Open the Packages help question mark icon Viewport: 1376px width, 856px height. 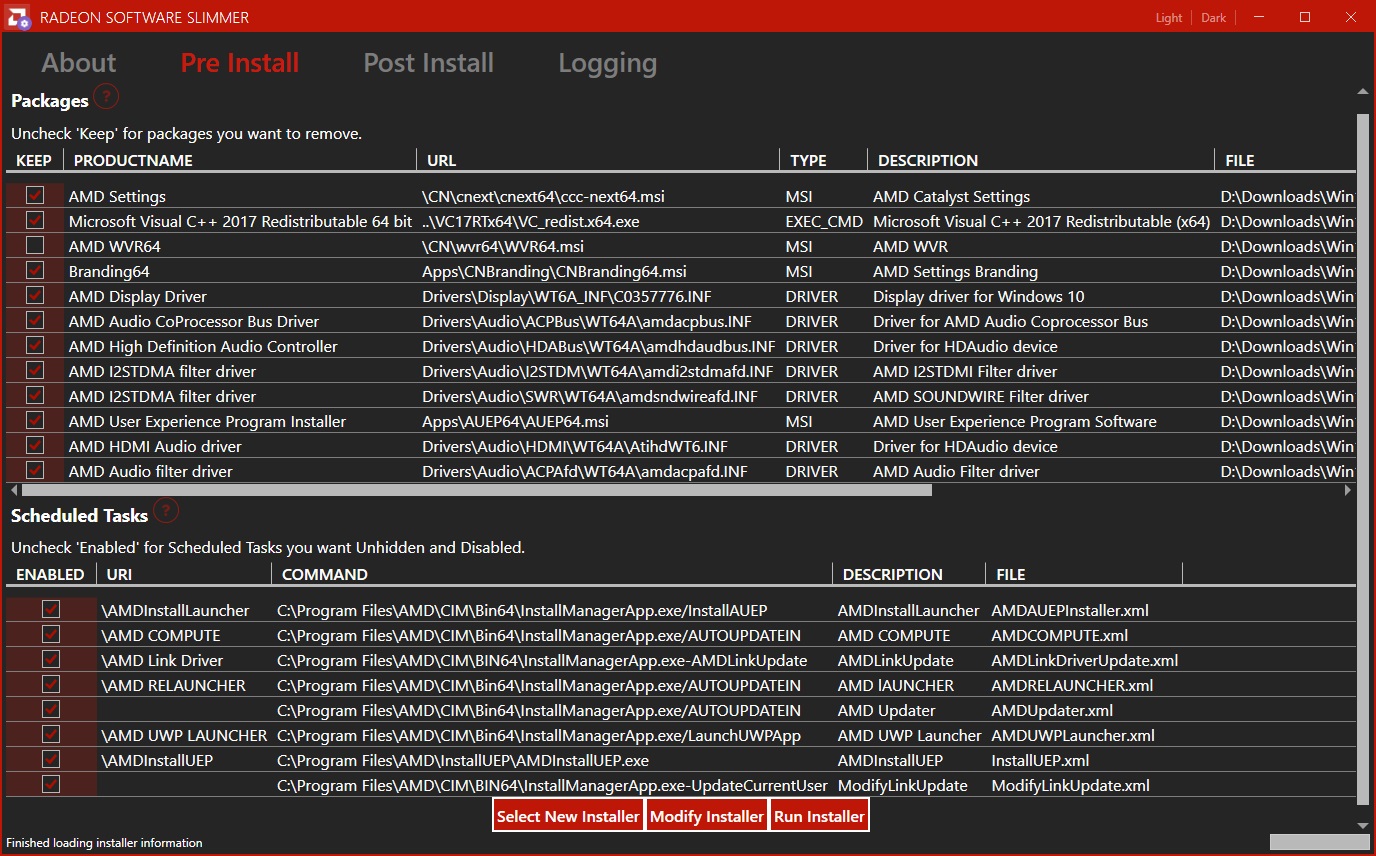tap(106, 98)
